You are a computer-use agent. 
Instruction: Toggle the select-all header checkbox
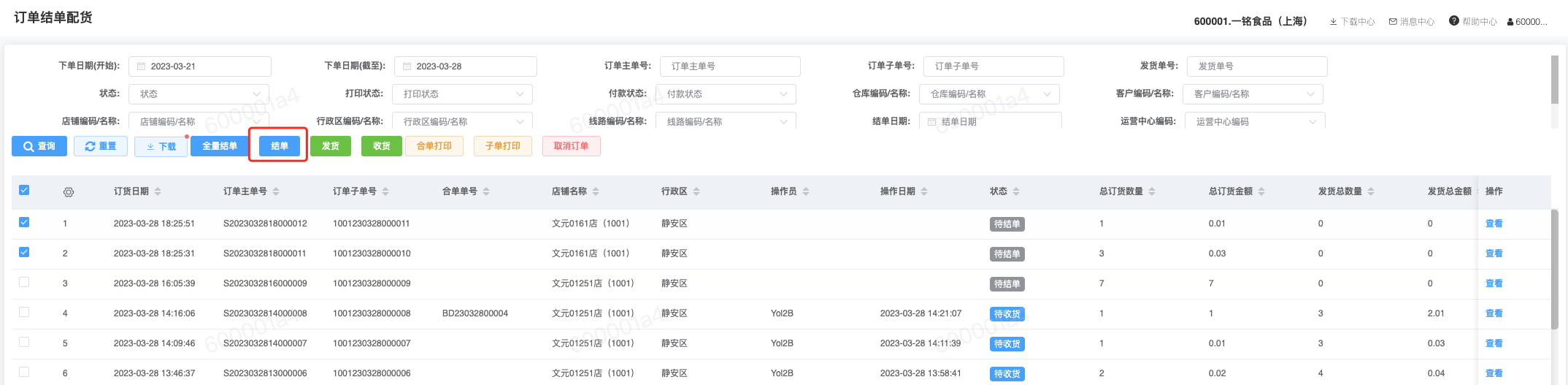pyautogui.click(x=24, y=190)
